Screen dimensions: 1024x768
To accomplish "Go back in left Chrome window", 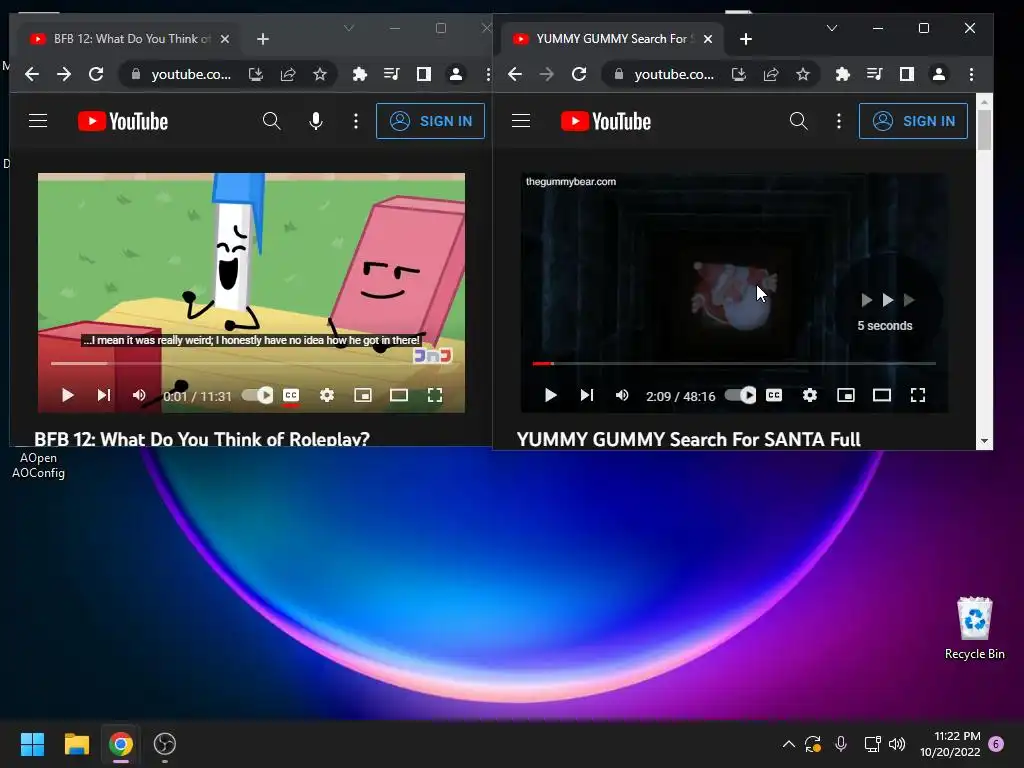I will pos(31,74).
